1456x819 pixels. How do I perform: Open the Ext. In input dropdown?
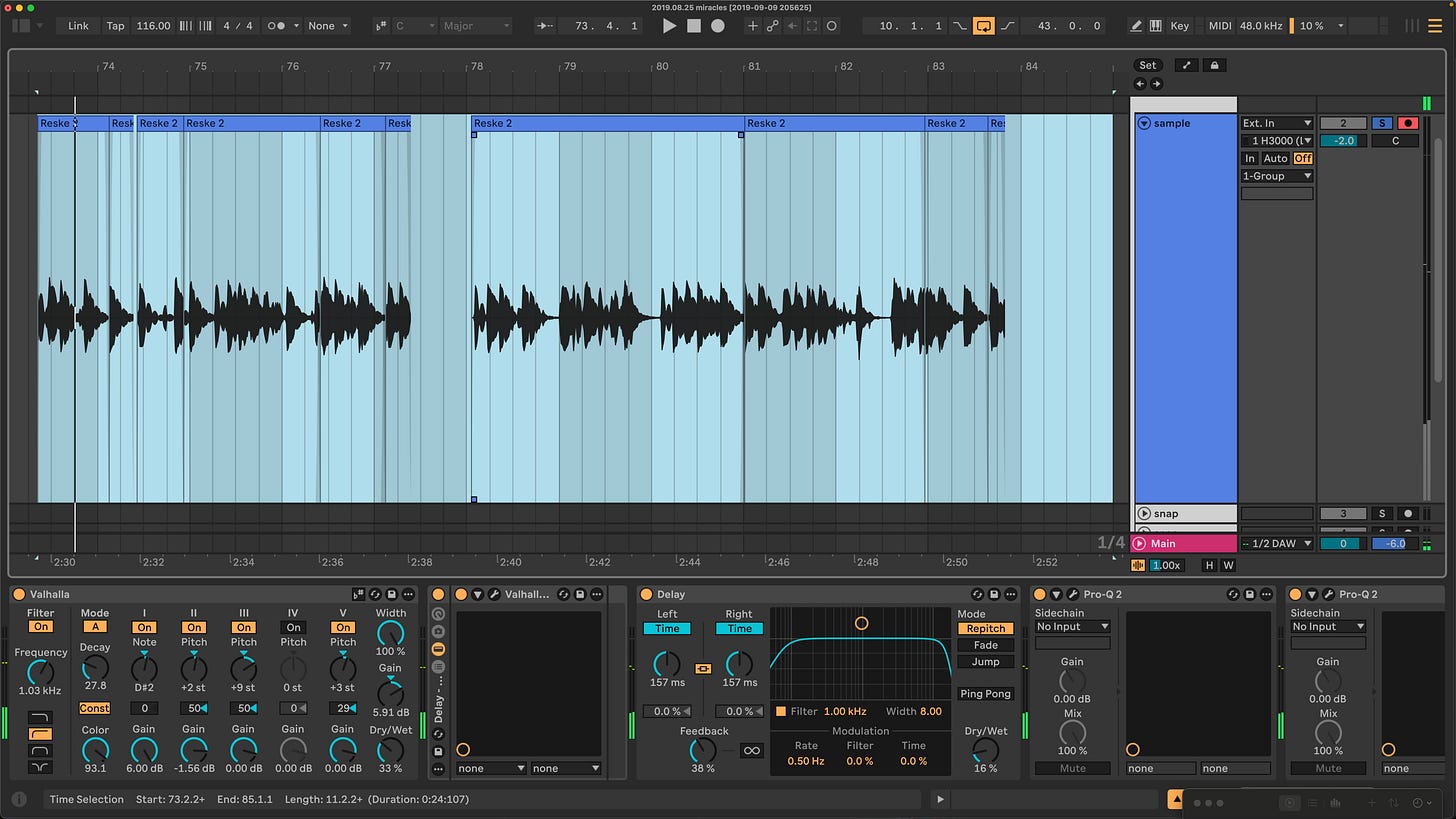[1276, 123]
